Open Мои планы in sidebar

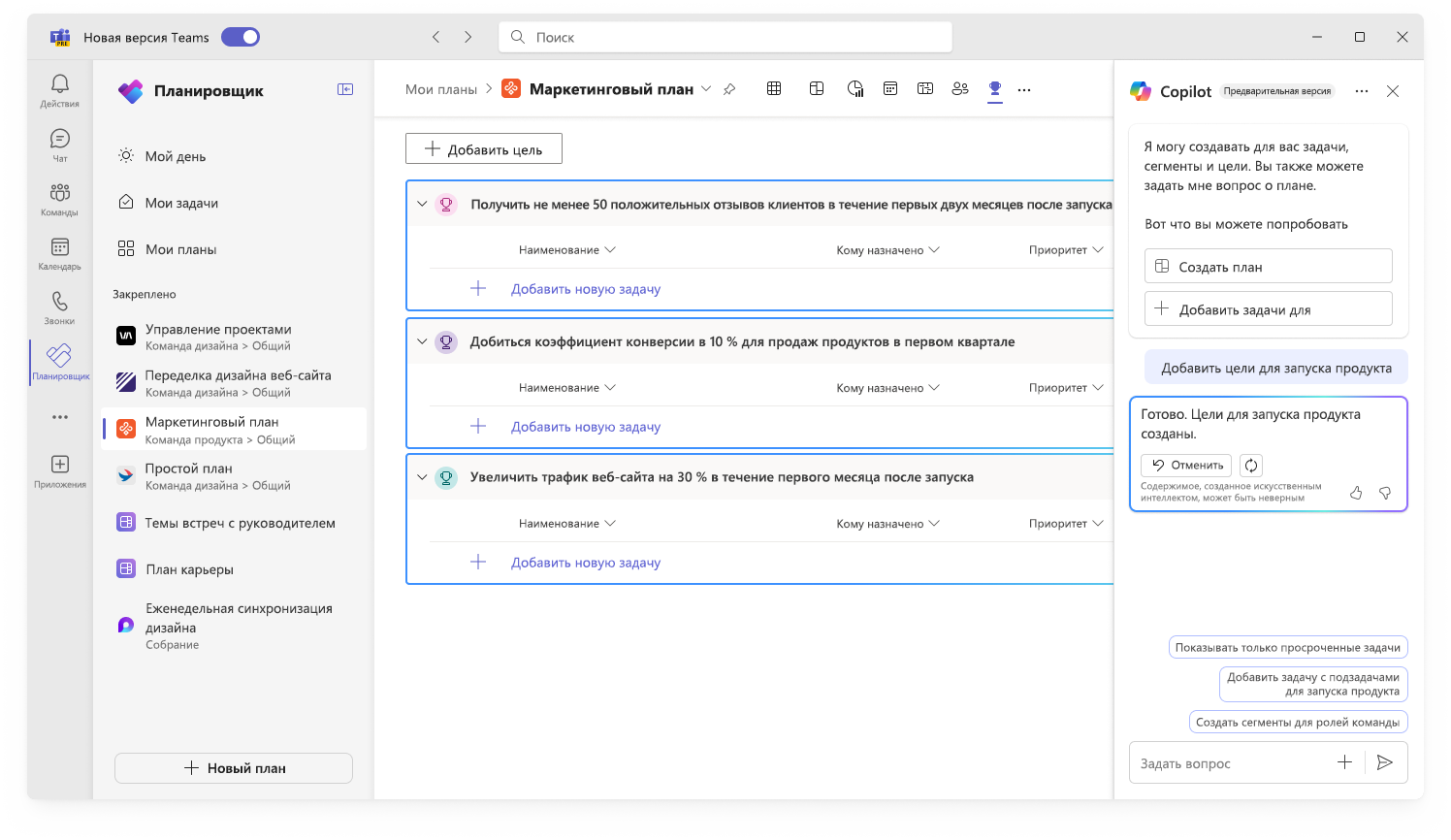[x=180, y=249]
